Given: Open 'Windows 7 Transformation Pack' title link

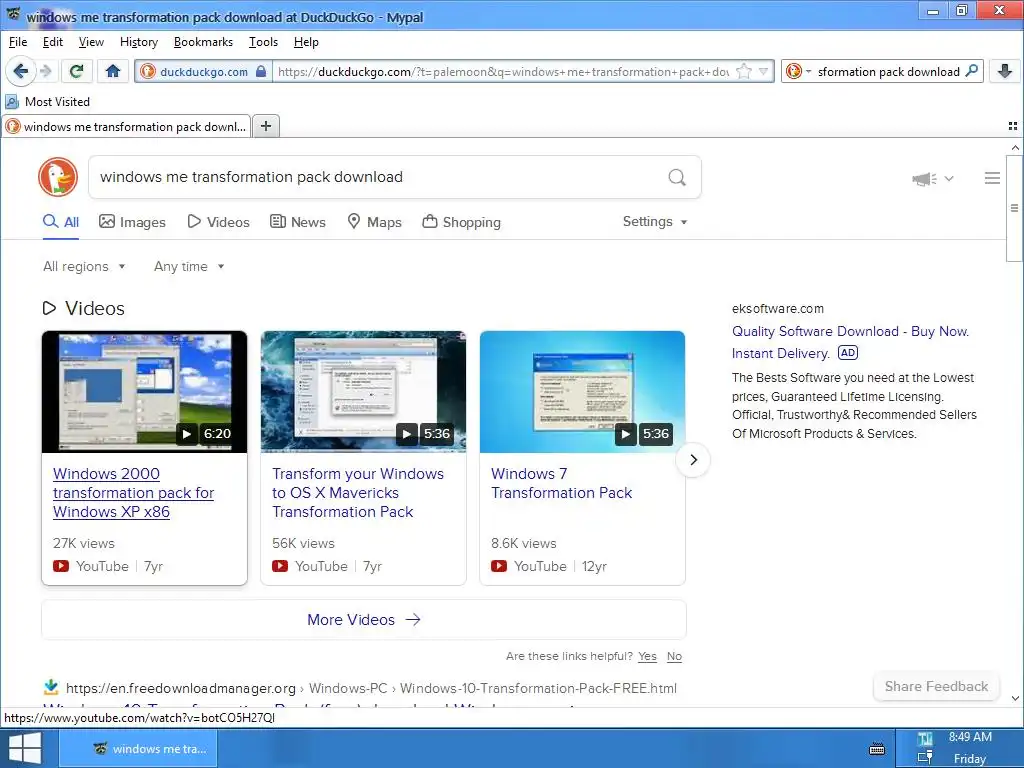Looking at the screenshot, I should pyautogui.click(x=561, y=483).
